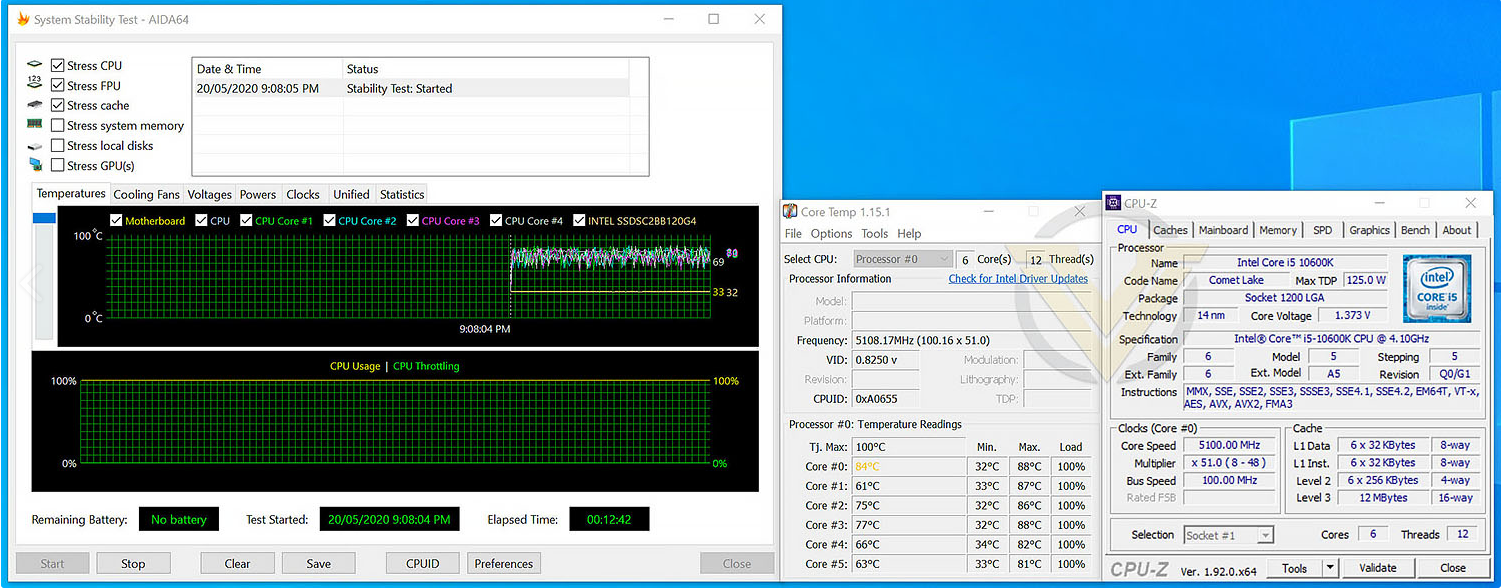Click Close button in CPU-Z

click(x=1452, y=568)
